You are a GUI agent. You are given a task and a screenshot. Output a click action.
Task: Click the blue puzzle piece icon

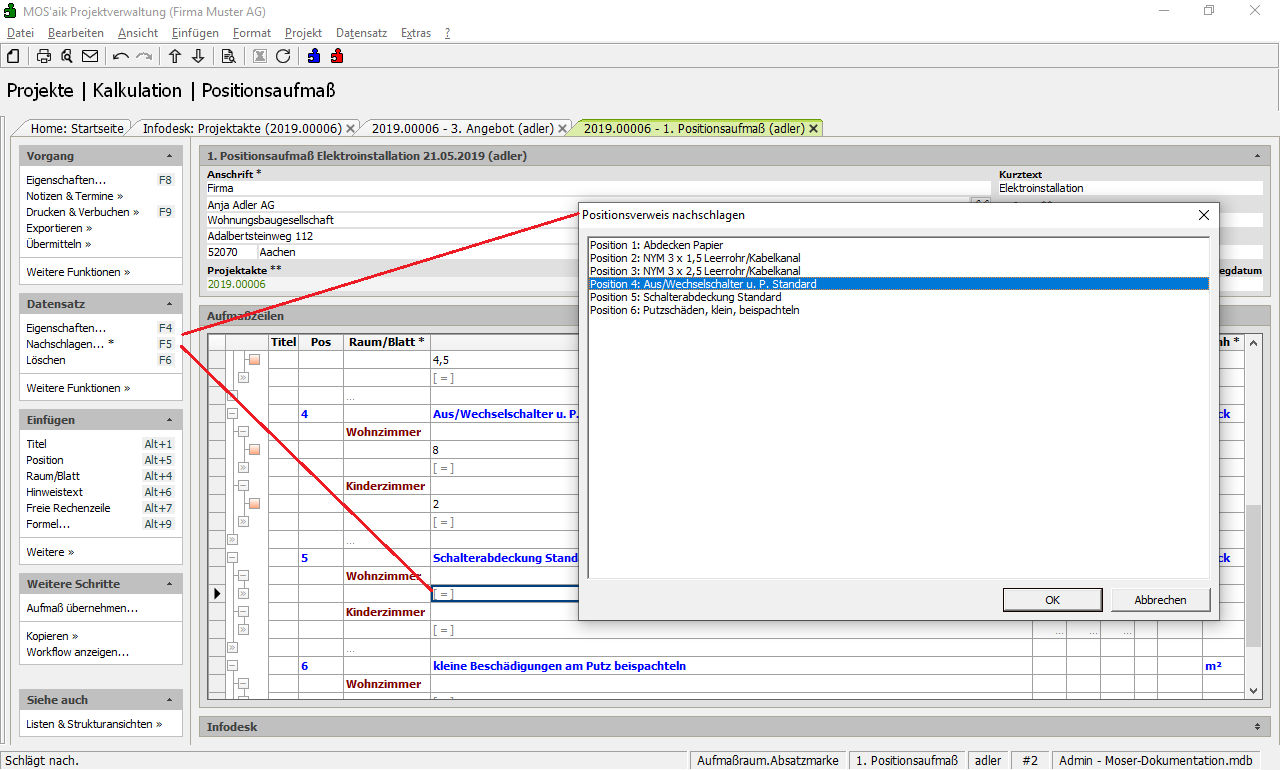click(x=314, y=56)
